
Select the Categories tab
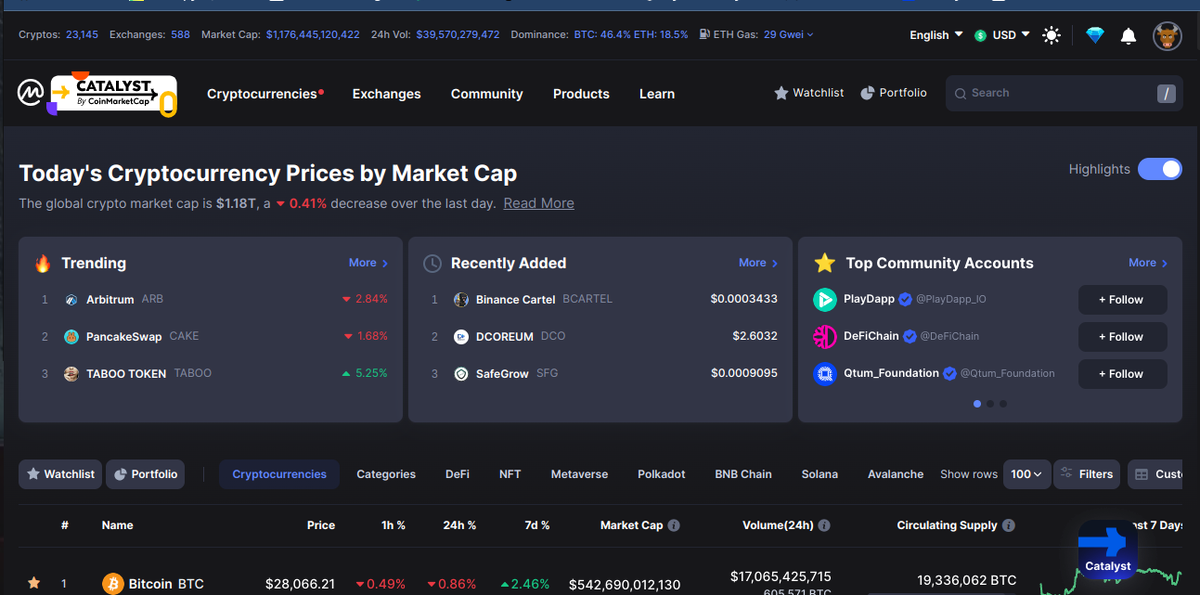(386, 474)
